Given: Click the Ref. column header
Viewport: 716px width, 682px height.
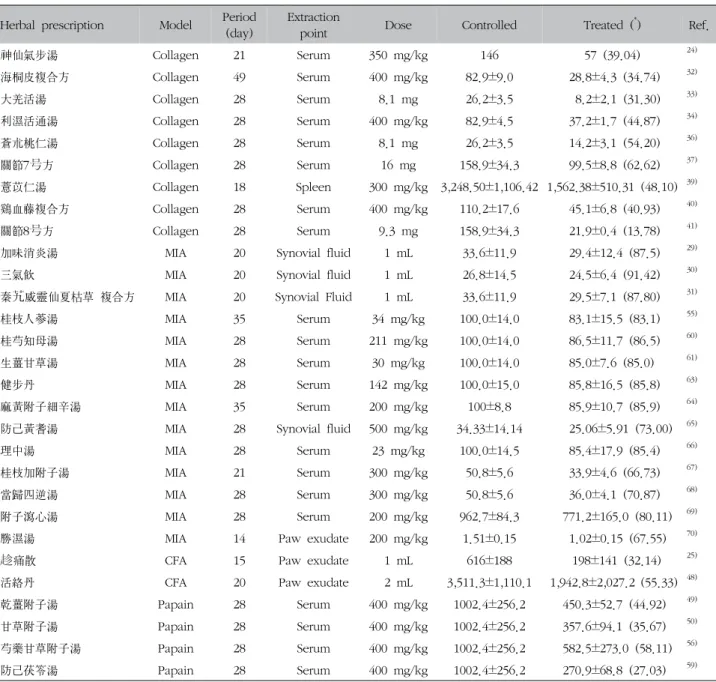Looking at the screenshot, I should (x=699, y=25).
